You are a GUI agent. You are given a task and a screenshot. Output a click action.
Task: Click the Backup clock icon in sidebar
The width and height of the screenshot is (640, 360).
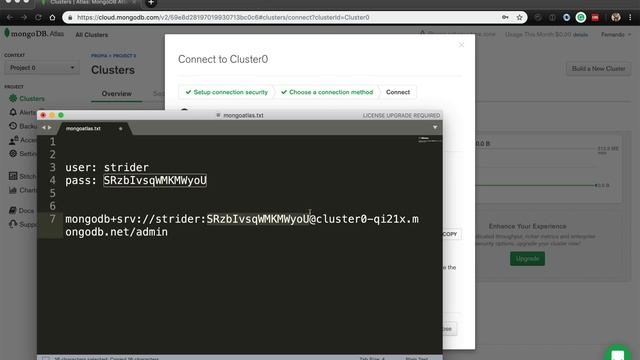click(13, 126)
